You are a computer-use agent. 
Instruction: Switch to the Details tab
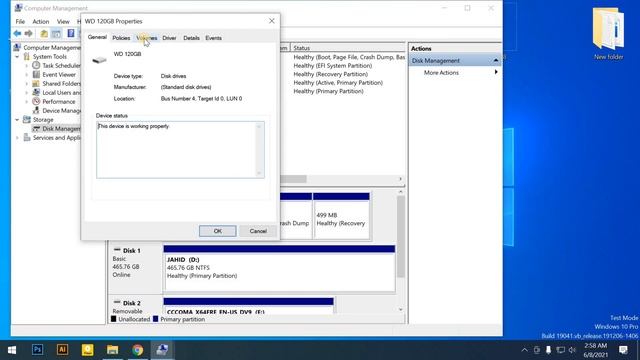click(191, 38)
